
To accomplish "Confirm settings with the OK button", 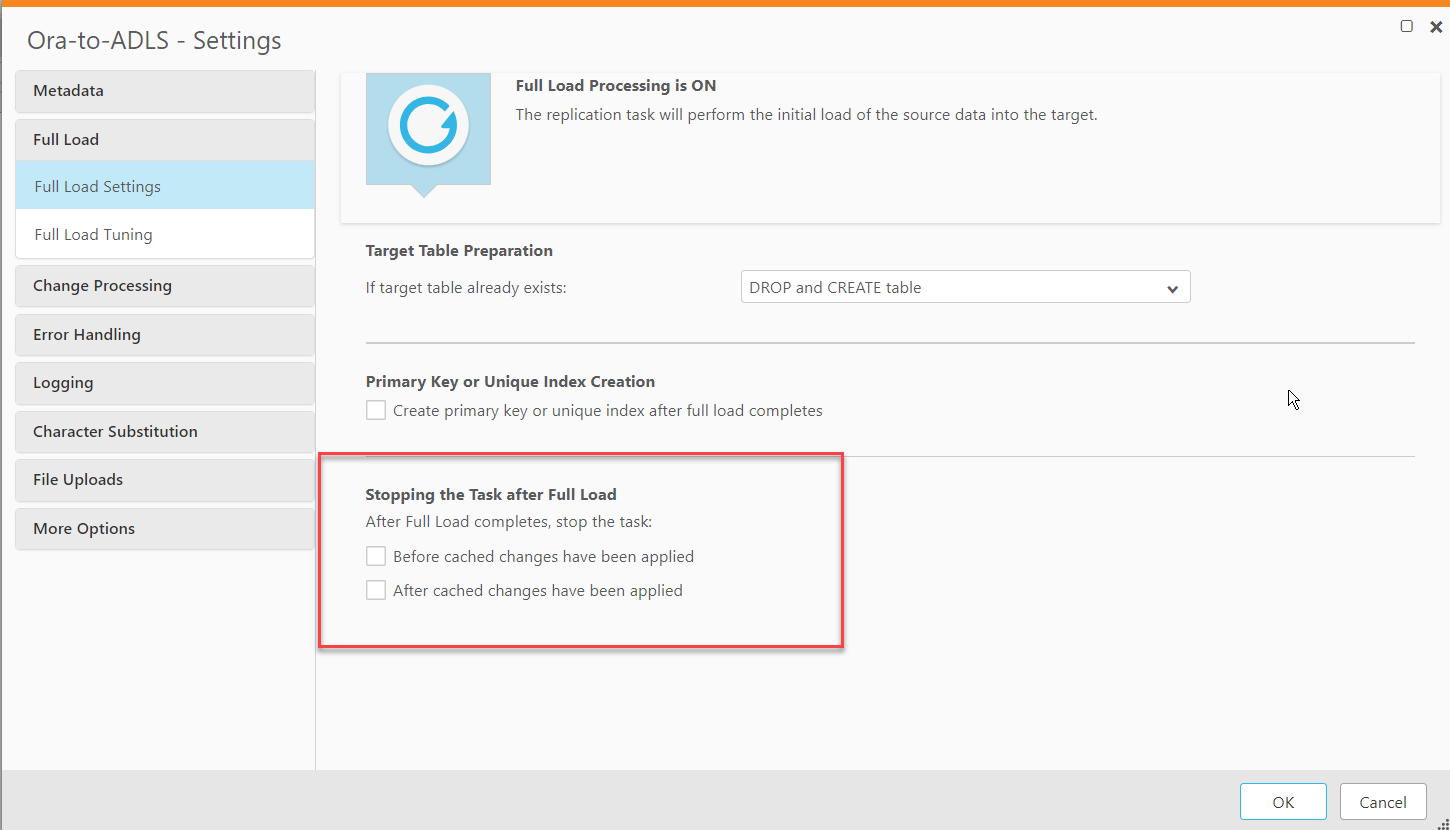I will (x=1283, y=801).
